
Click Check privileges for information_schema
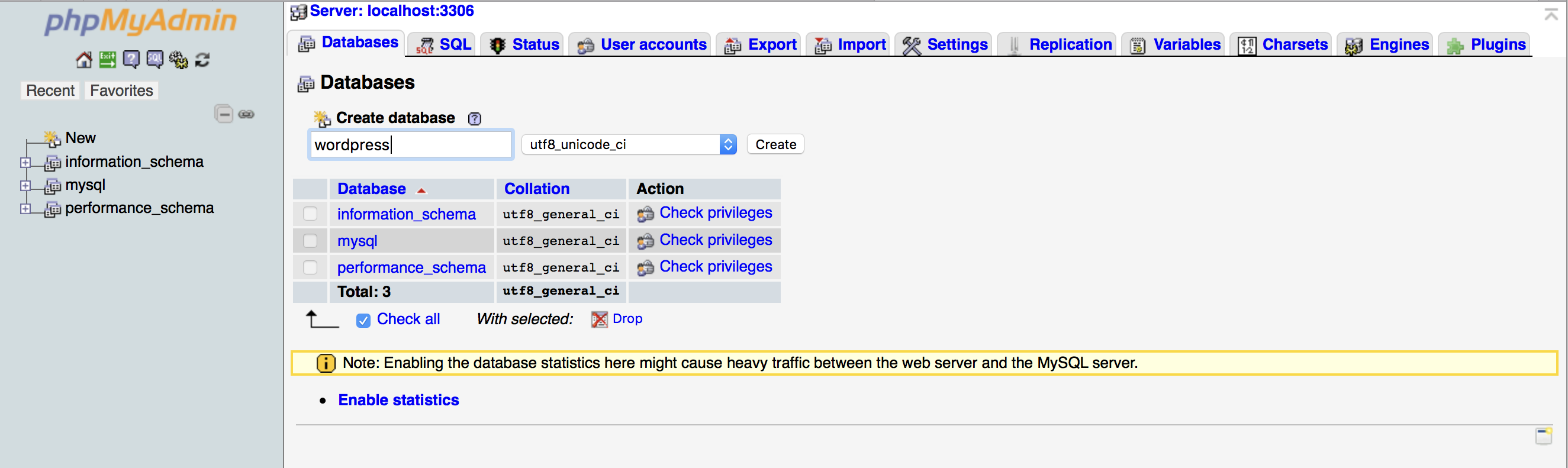[716, 213]
